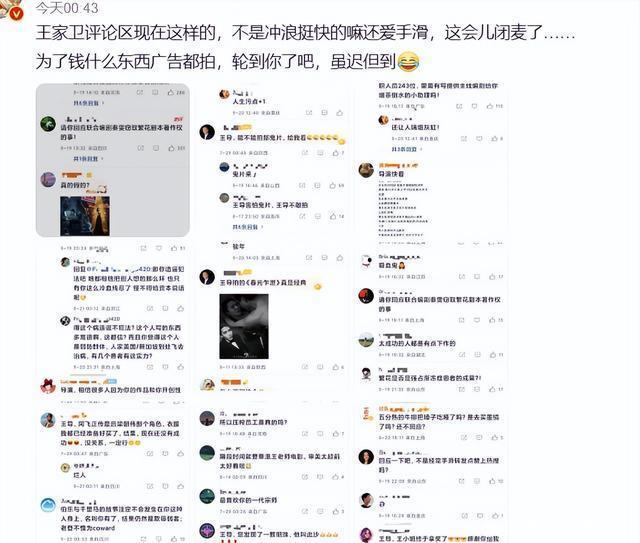Open the post author's verified avatar
The height and width of the screenshot is (543, 640).
pos(11,10)
